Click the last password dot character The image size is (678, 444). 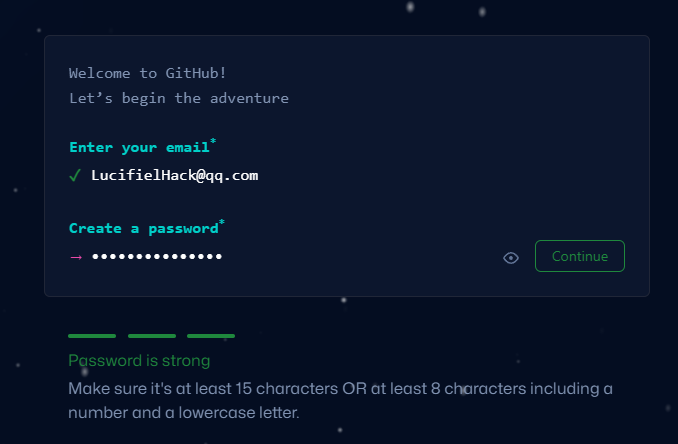219,256
